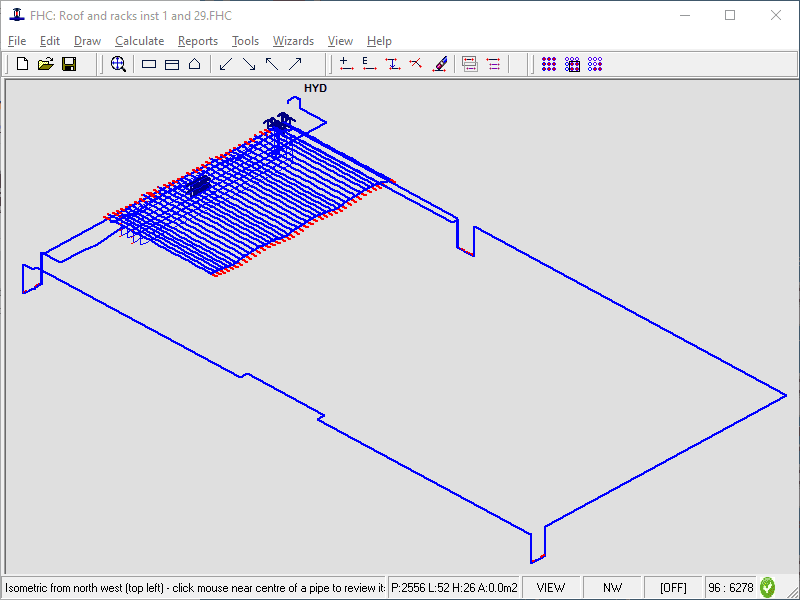The image size is (800, 600).
Task: Switch to front elevation view icon
Action: (x=172, y=64)
